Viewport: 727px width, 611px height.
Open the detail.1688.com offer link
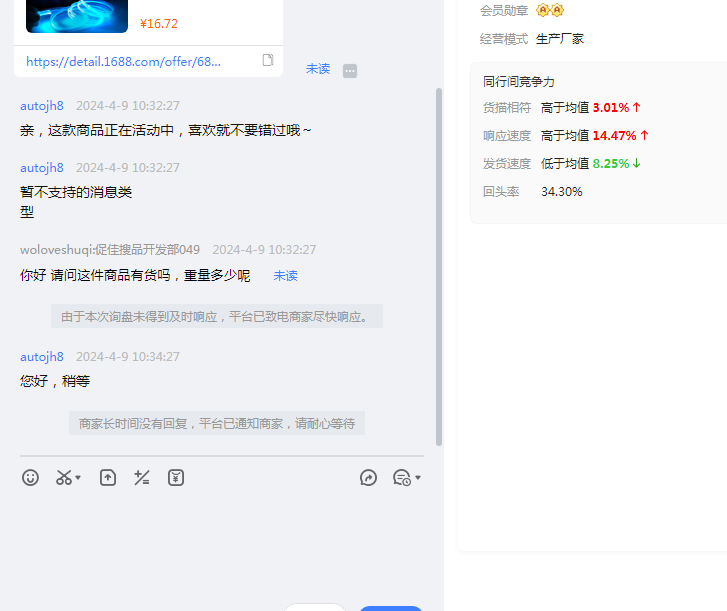(x=123, y=62)
